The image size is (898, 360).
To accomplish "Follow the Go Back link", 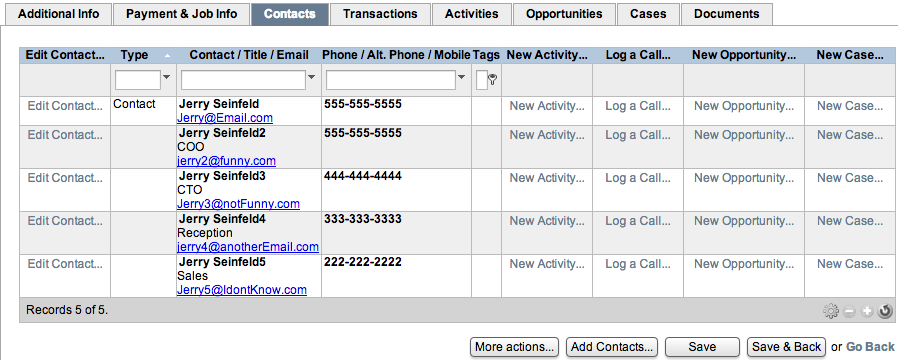I will 870,347.
